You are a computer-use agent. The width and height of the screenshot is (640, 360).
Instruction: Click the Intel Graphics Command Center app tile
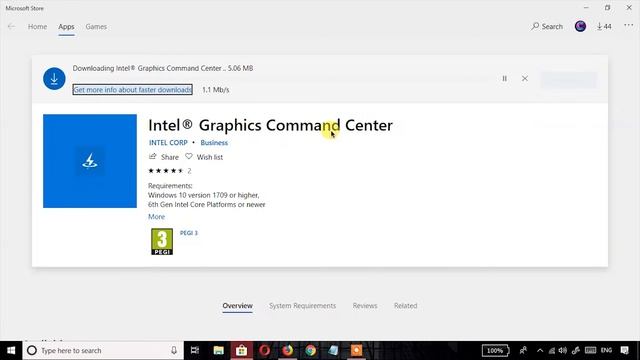[90, 161]
